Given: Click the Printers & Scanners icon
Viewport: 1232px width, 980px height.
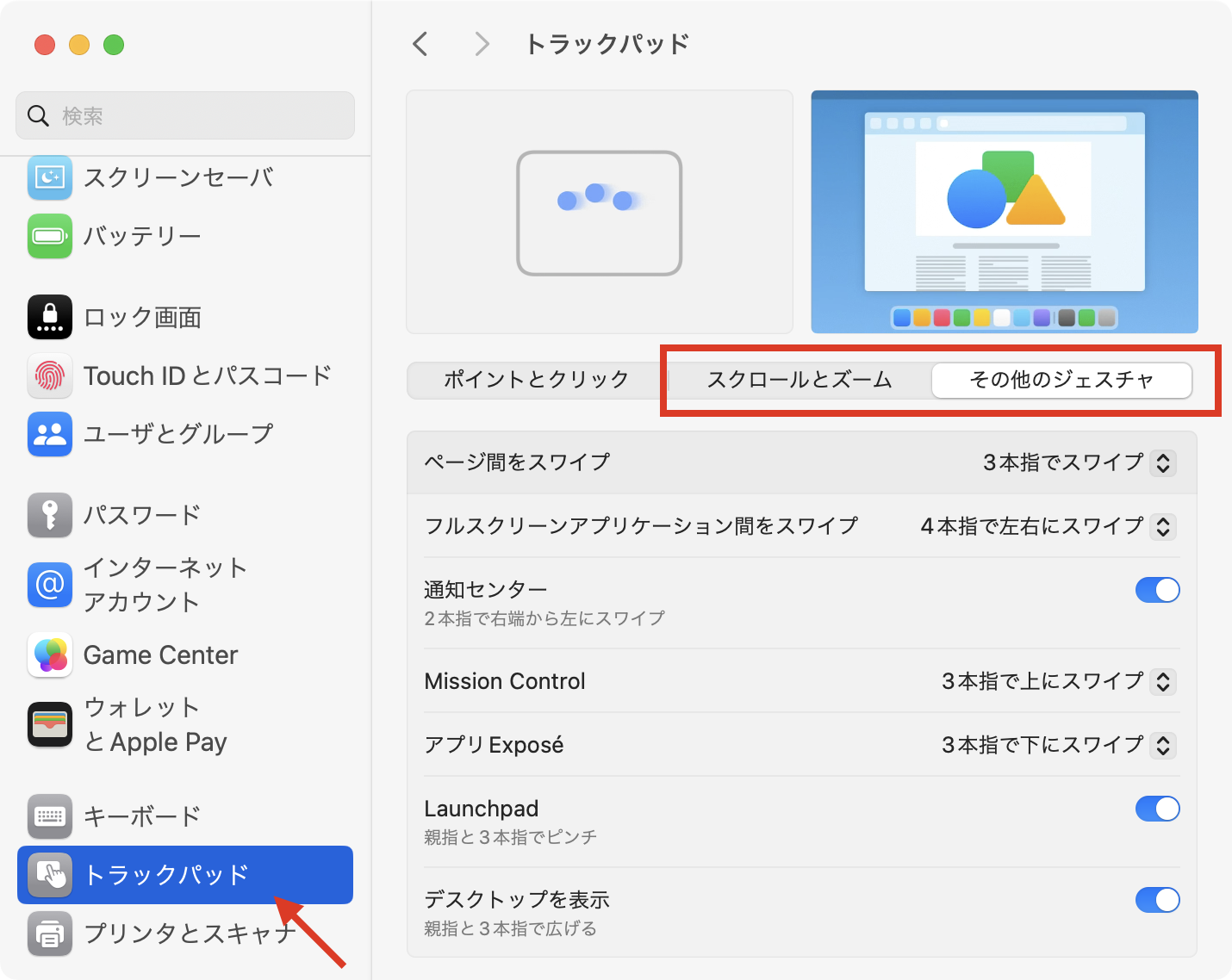Looking at the screenshot, I should (x=50, y=933).
